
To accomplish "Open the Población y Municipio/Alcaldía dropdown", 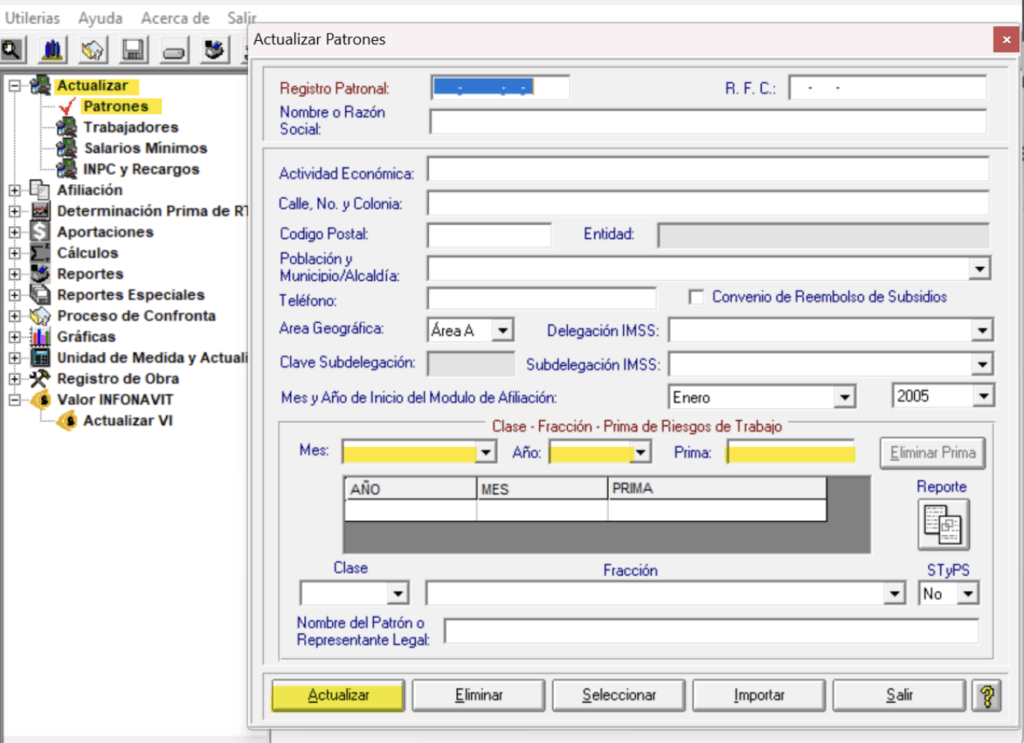I will point(979,268).
